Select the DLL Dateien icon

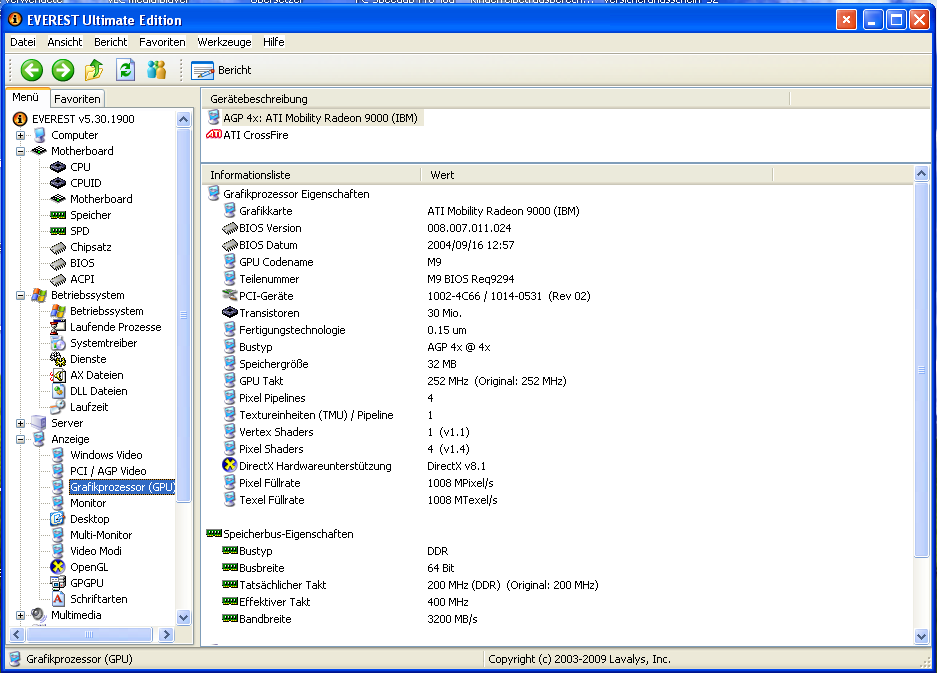[x=58, y=391]
